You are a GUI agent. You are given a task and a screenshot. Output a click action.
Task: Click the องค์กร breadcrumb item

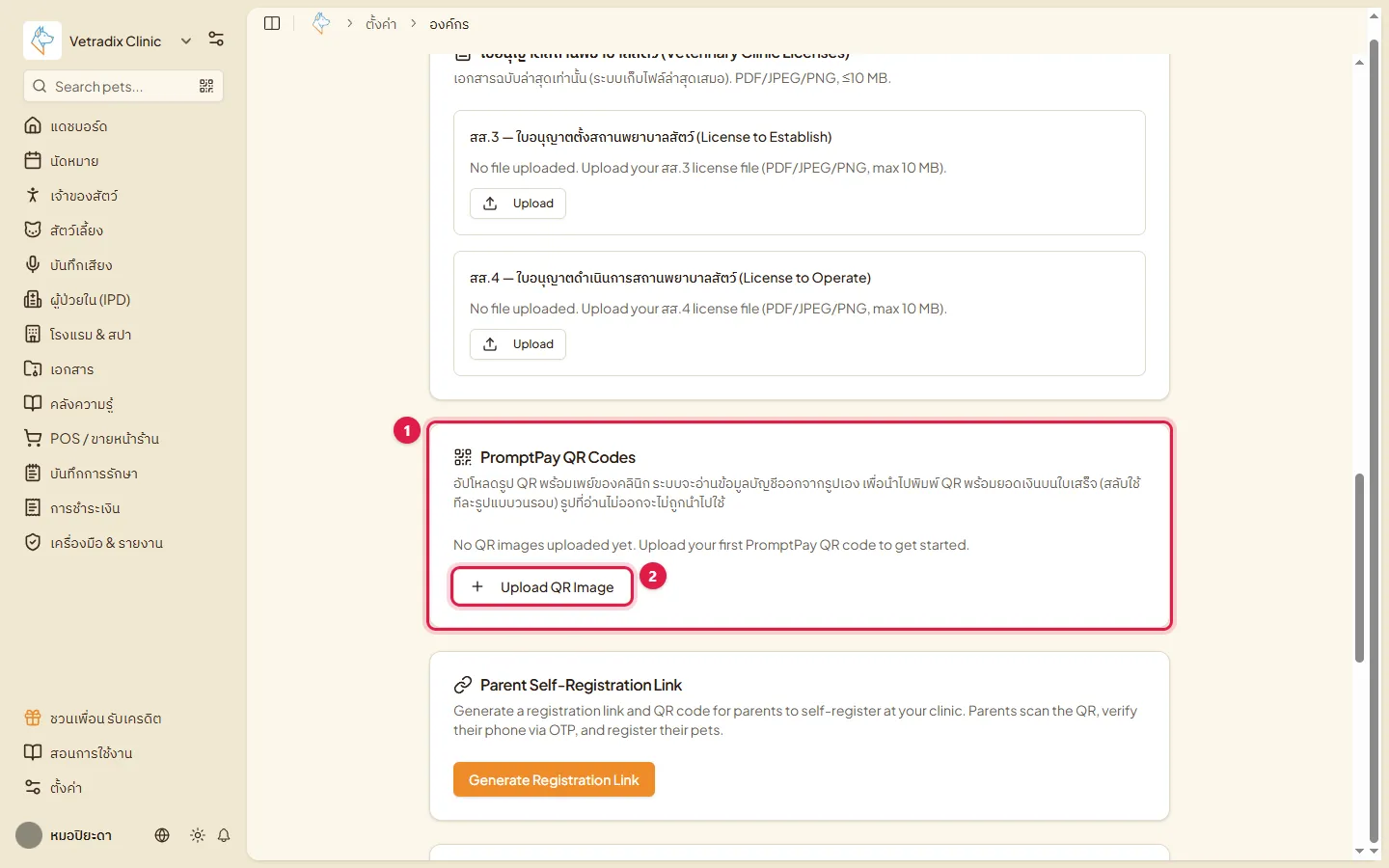pos(449,24)
